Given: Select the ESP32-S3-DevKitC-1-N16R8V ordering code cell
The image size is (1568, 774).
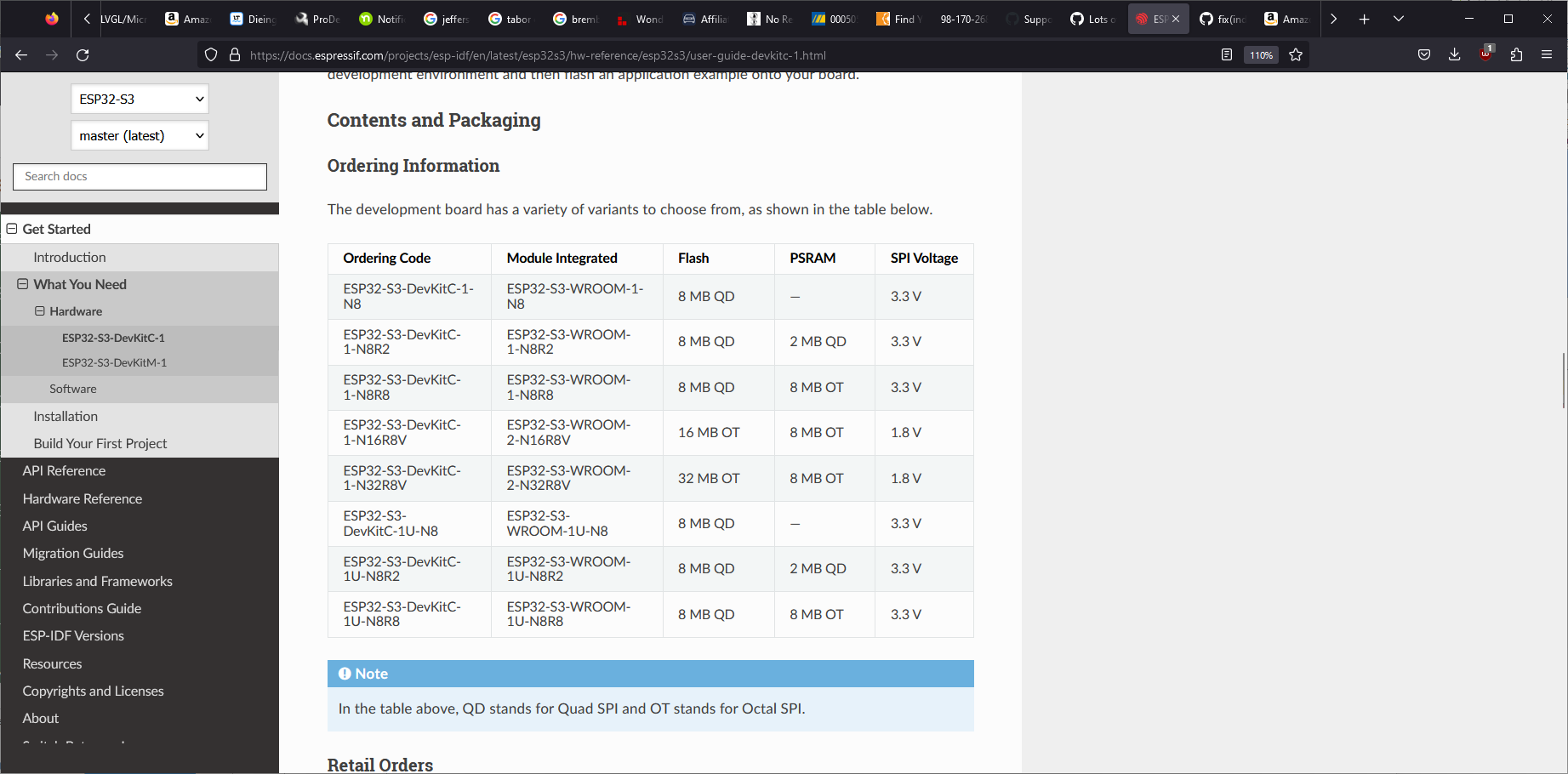Looking at the screenshot, I should click(409, 432).
